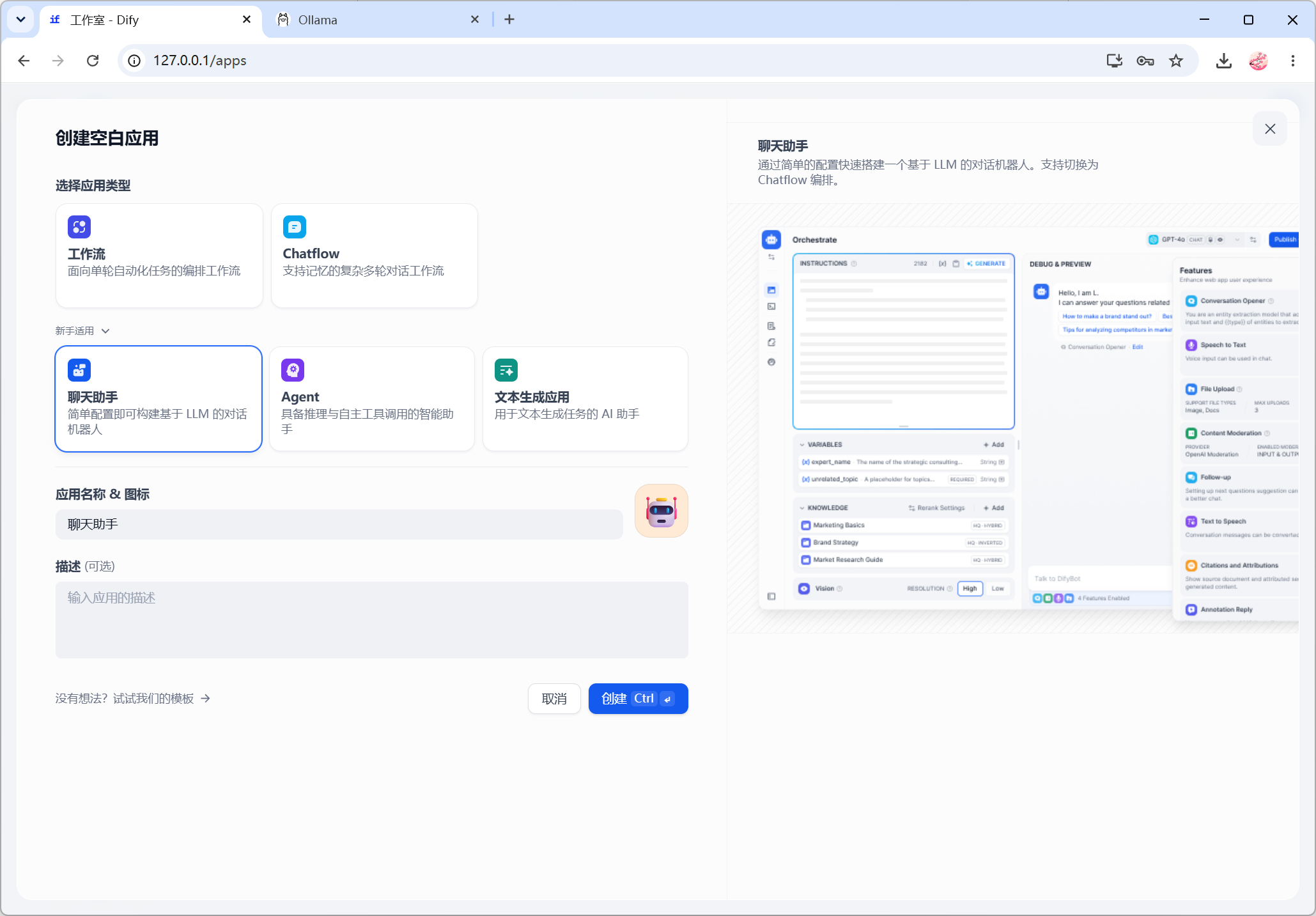Go forward in browser history
The width and height of the screenshot is (1316, 916).
(x=58, y=61)
